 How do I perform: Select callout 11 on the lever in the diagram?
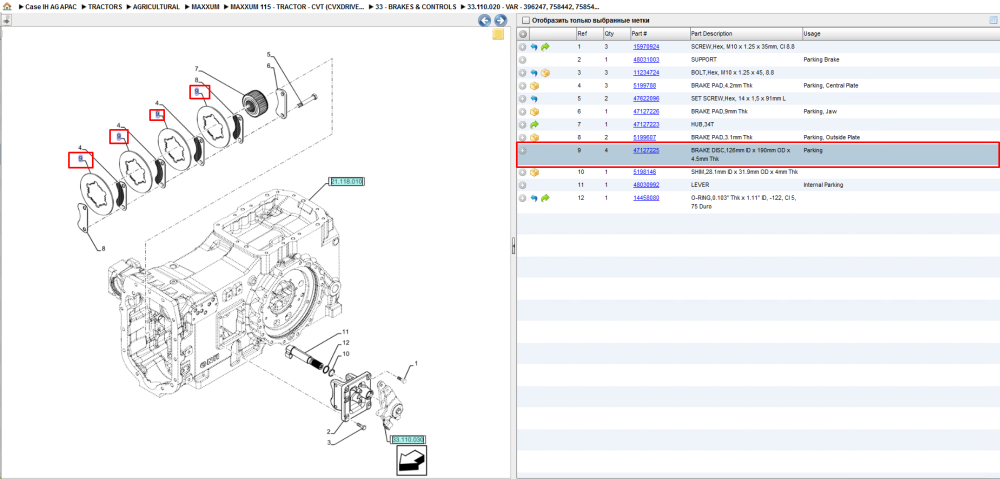tap(345, 332)
